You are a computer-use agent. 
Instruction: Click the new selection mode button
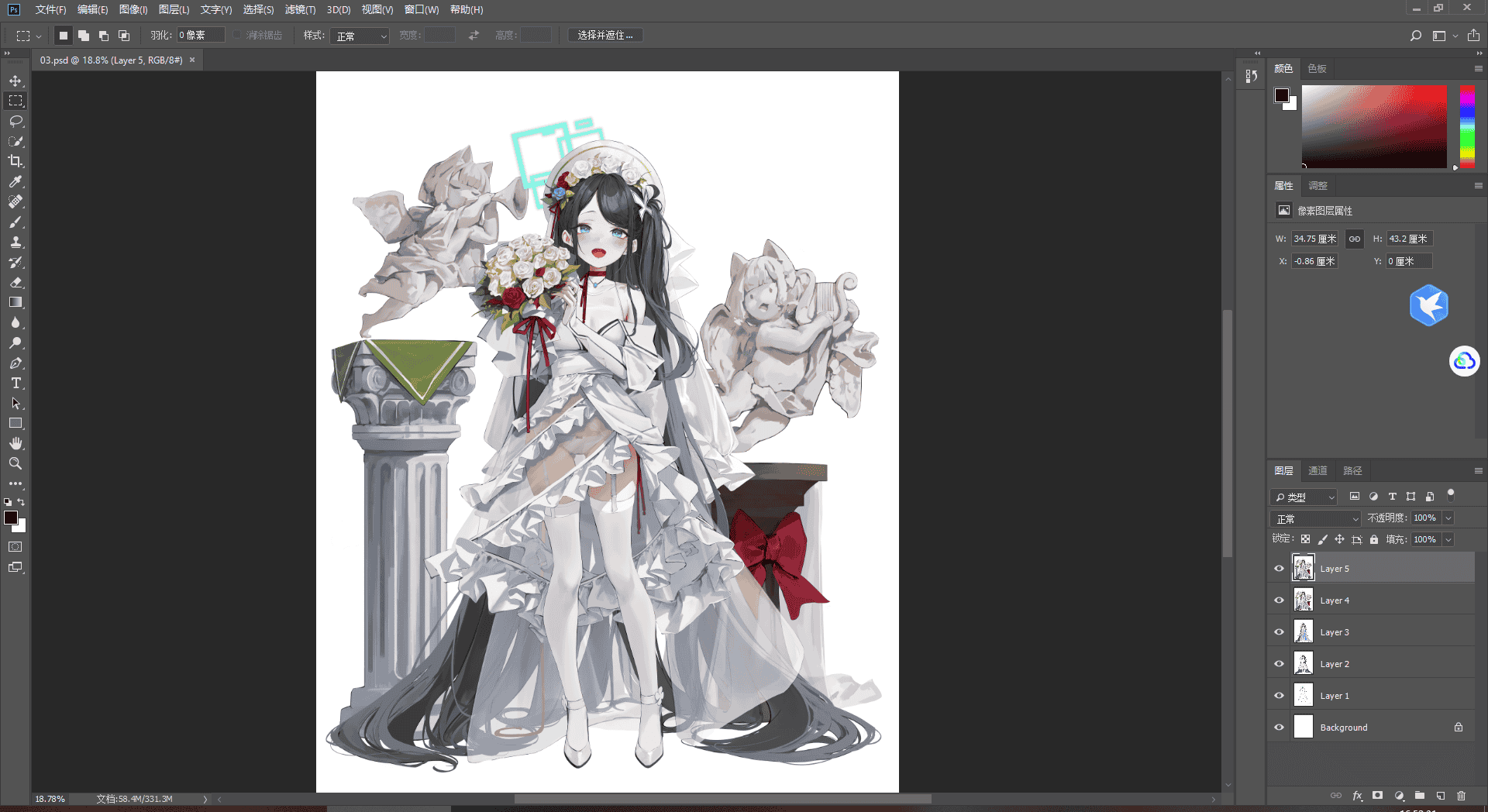pyautogui.click(x=64, y=36)
